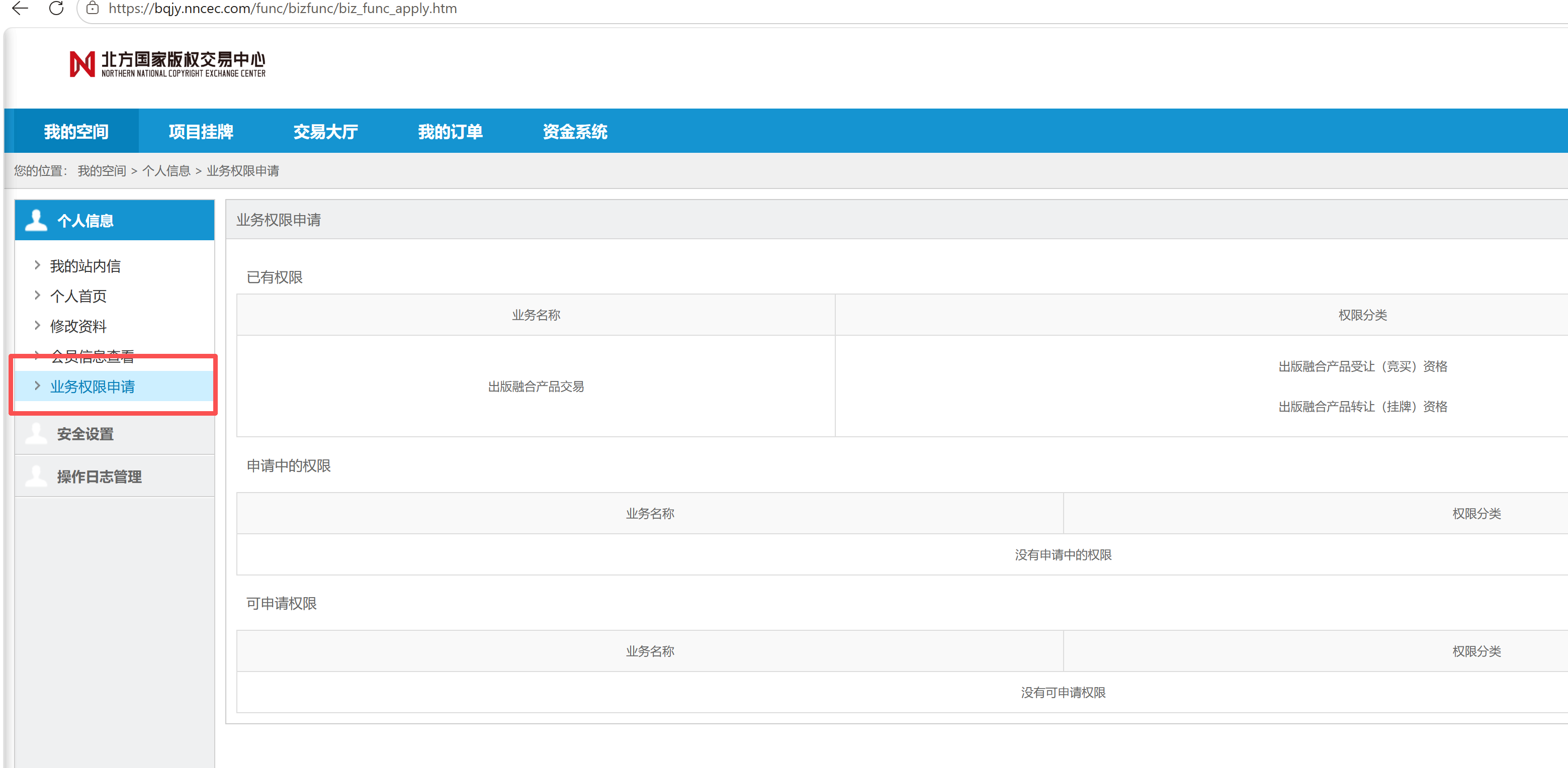This screenshot has height=768, width=1568.
Task: Open 我的站内信 in sidebar
Action: 85,266
